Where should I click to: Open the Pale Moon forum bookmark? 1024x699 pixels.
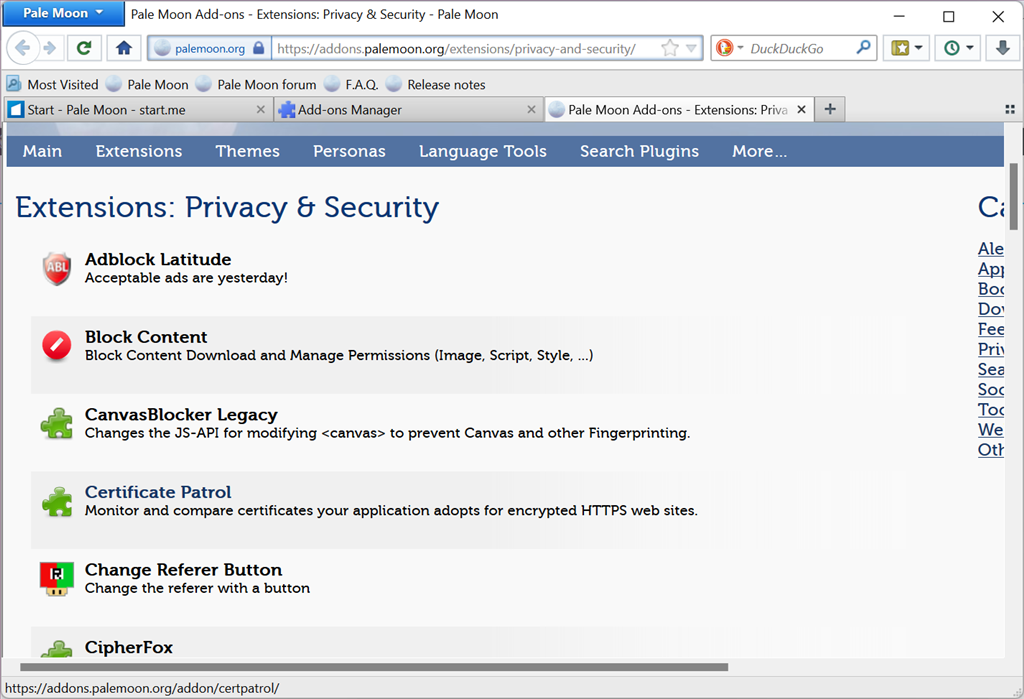point(256,84)
